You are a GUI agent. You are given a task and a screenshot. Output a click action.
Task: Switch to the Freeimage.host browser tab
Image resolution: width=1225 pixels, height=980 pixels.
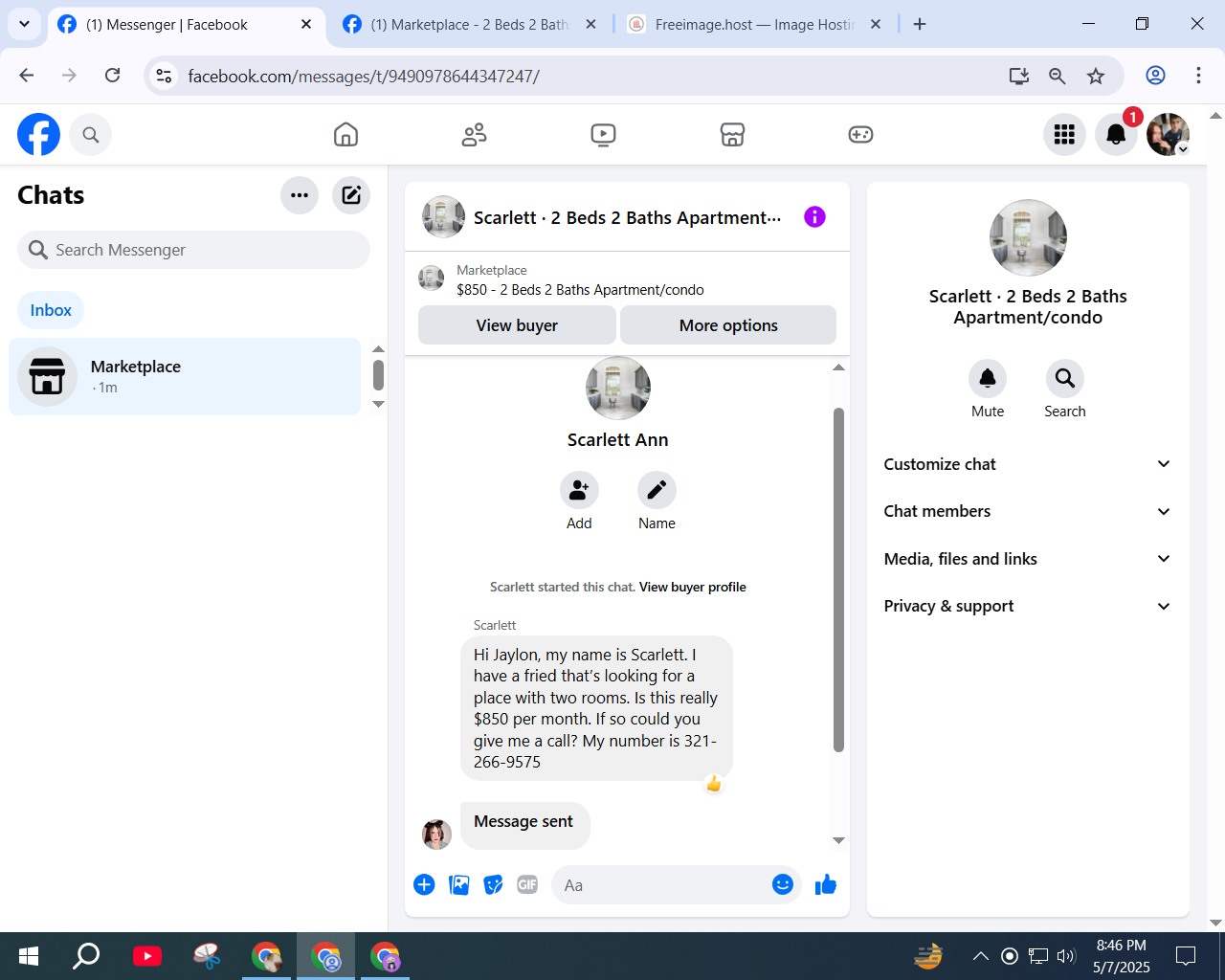754,25
